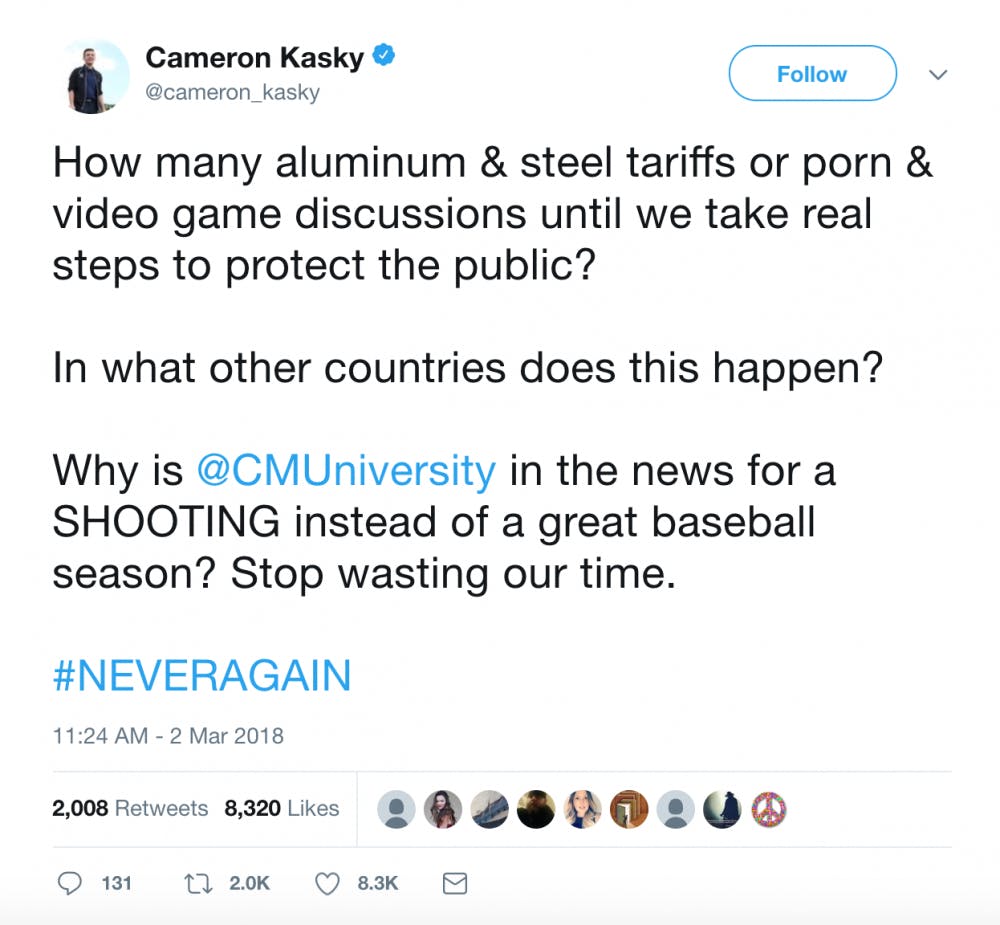The image size is (1000, 925).
Task: View the 2,008 Retweets list
Action: 130,808
